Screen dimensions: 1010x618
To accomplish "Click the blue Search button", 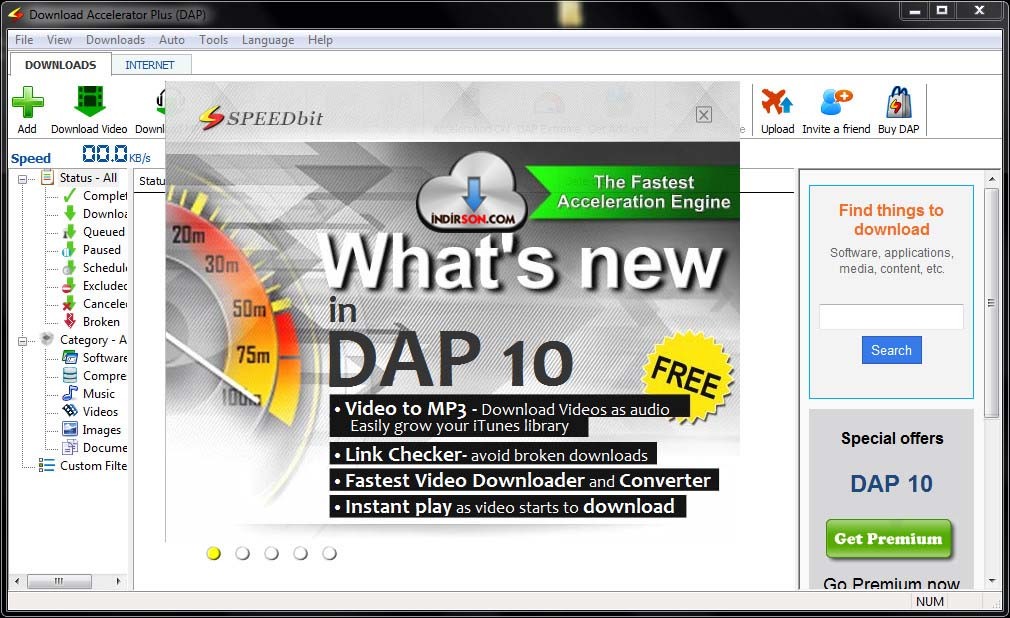I will click(891, 350).
